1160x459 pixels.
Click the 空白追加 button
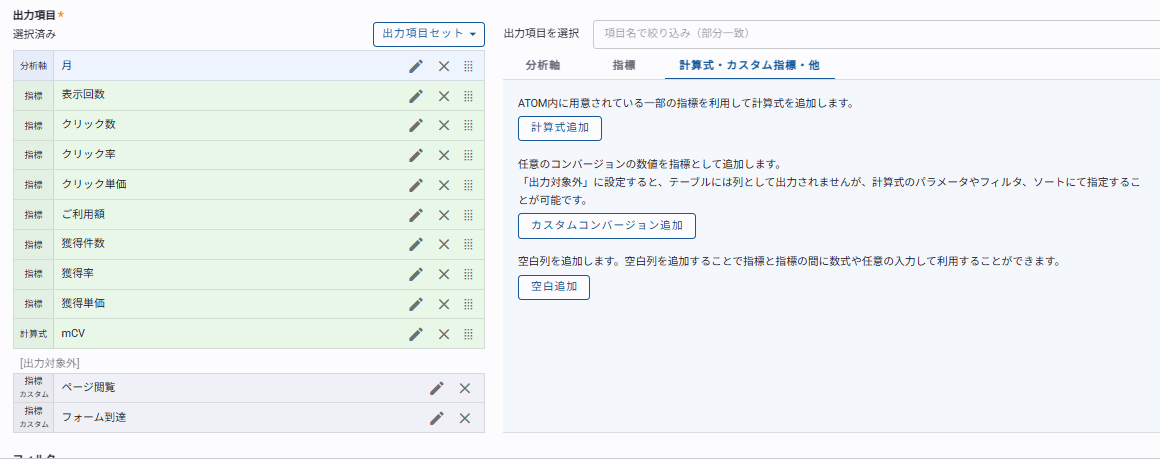point(554,287)
